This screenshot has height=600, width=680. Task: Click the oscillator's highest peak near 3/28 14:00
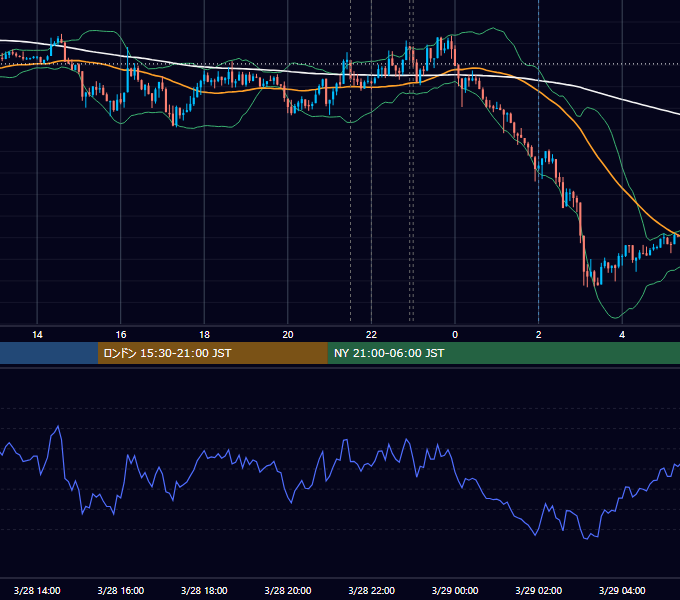pyautogui.click(x=58, y=427)
